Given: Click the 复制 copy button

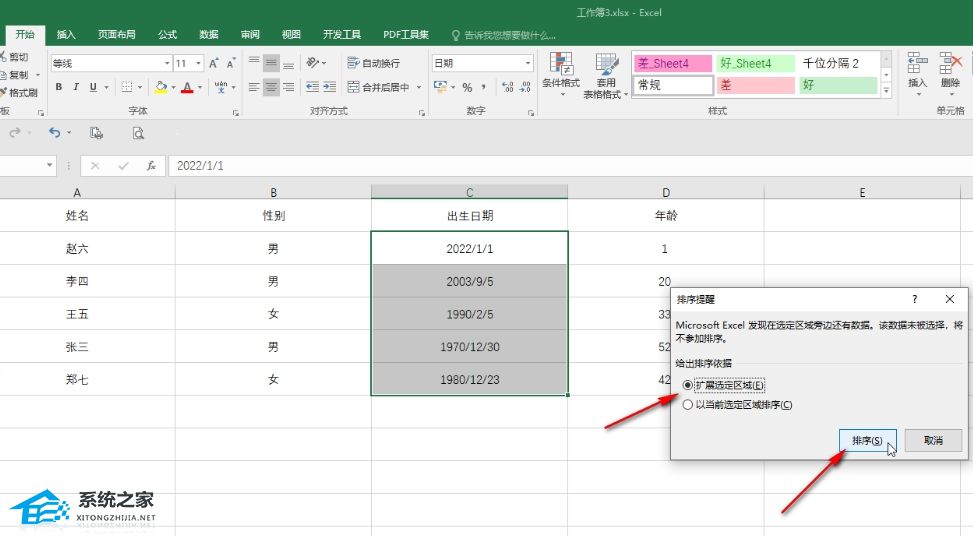Looking at the screenshot, I should [14, 74].
